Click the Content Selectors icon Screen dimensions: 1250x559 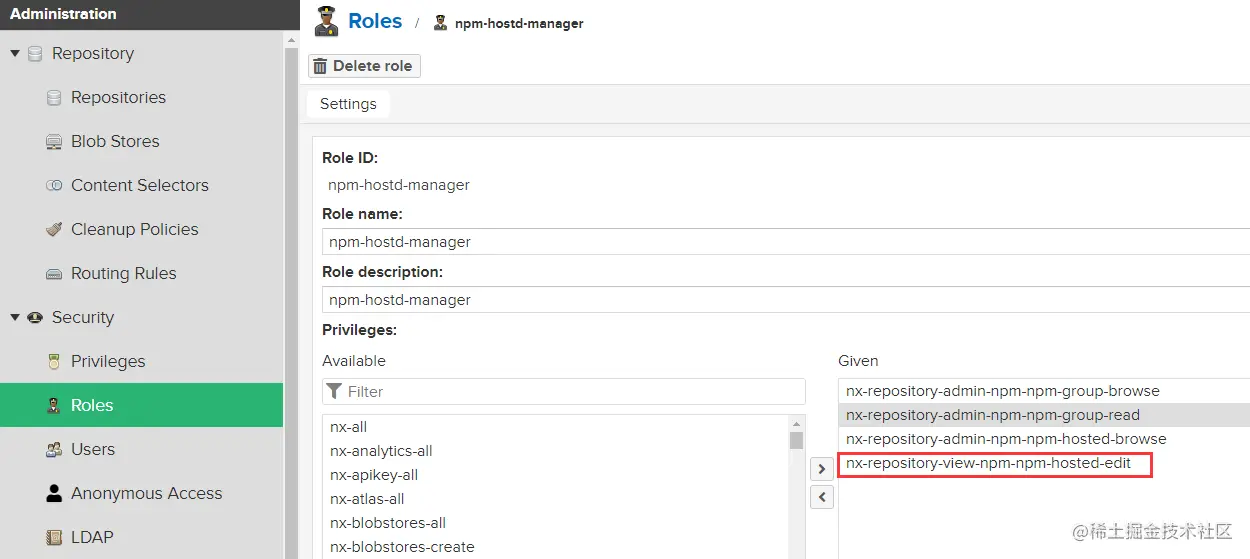[54, 186]
